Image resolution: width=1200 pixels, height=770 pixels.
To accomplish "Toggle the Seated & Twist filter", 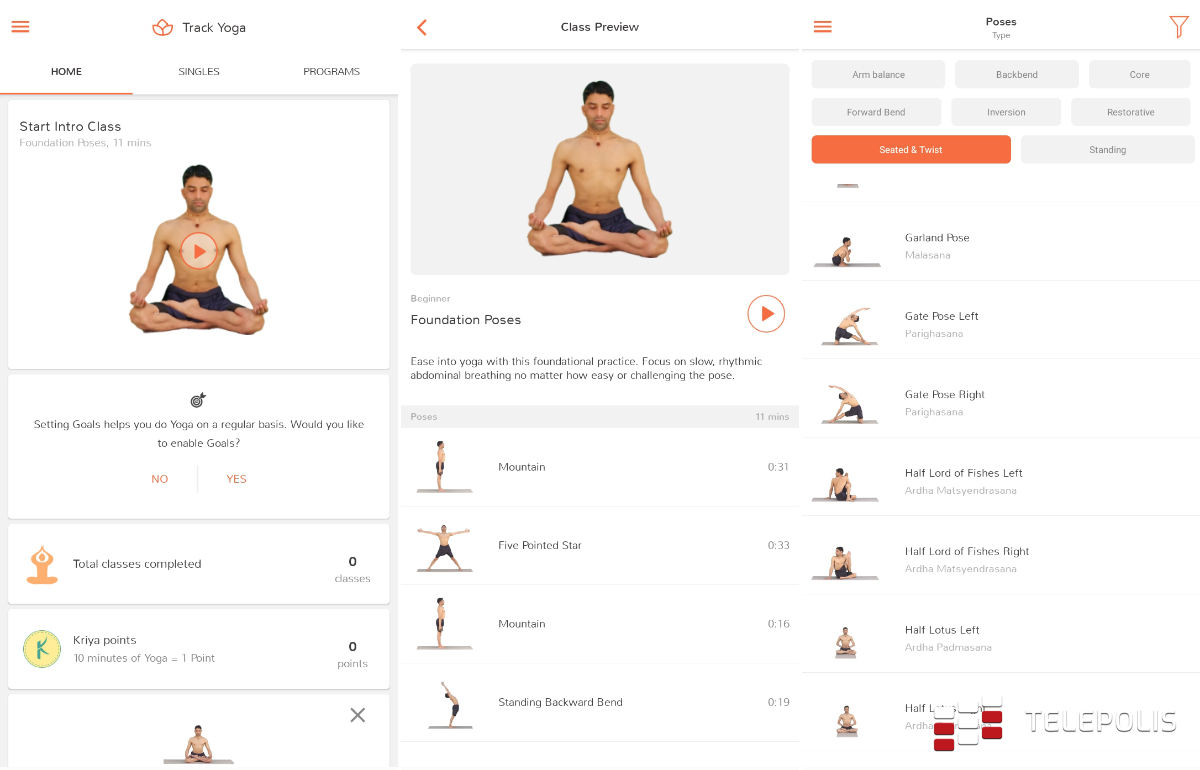I will (911, 150).
